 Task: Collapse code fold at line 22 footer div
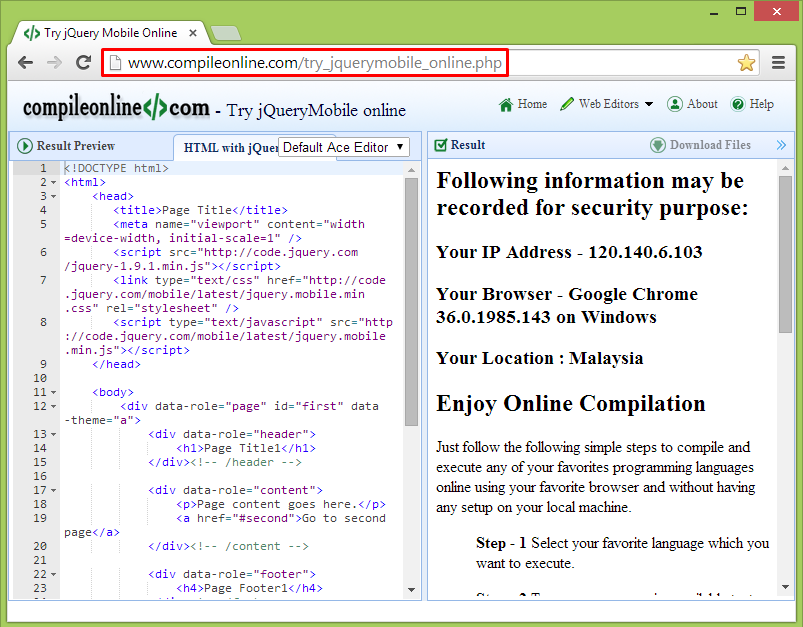(x=53, y=575)
